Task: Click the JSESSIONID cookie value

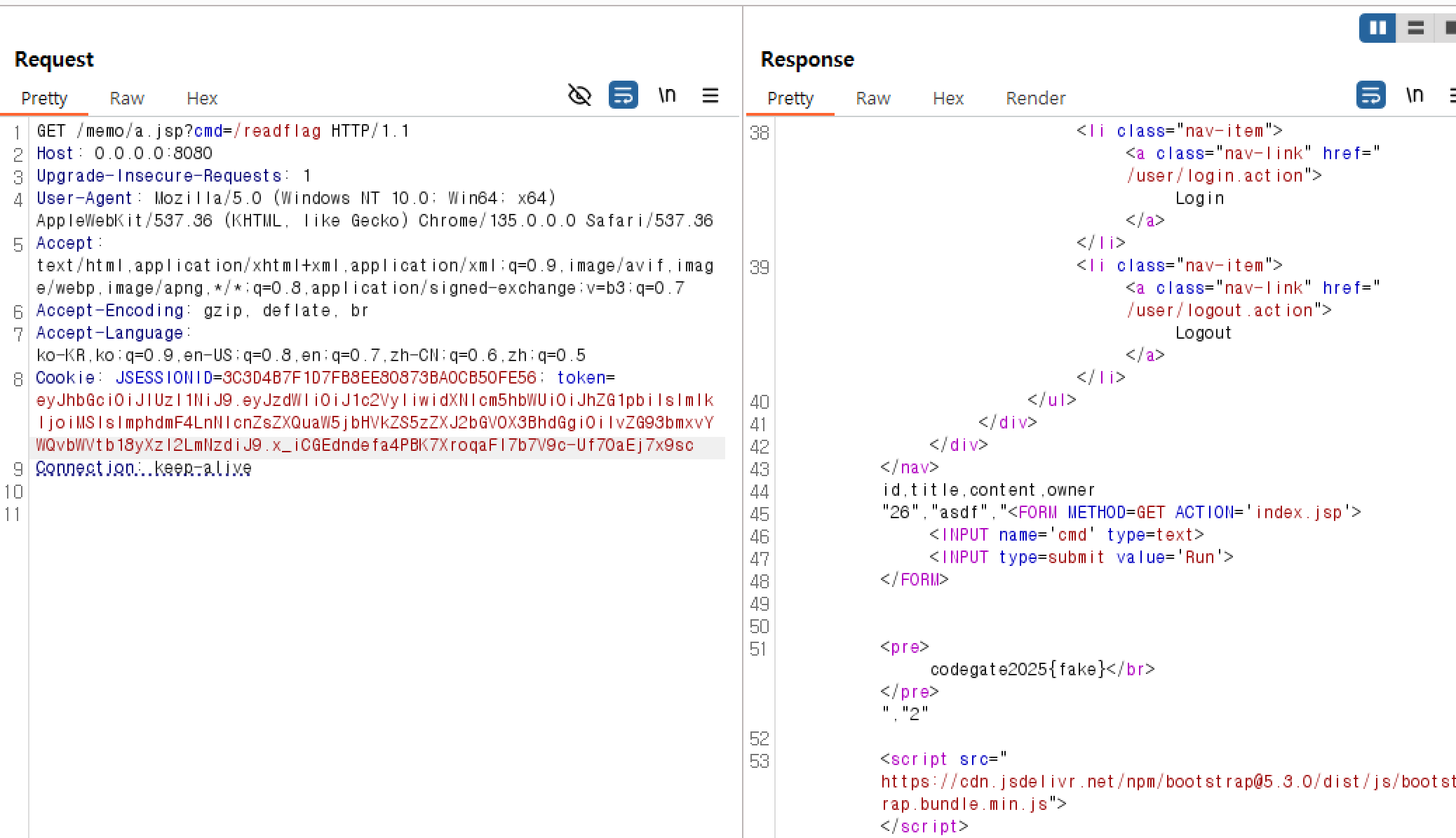Action: [x=379, y=378]
